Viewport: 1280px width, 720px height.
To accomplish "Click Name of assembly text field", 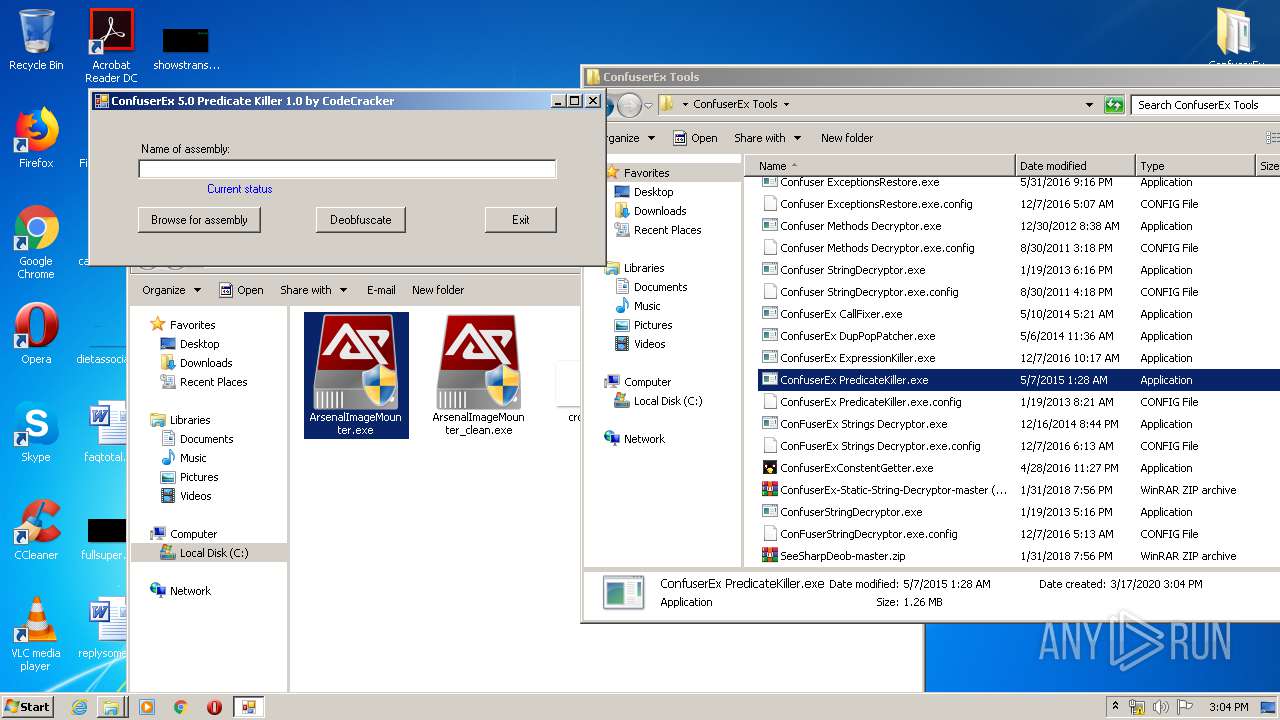I will 347,169.
